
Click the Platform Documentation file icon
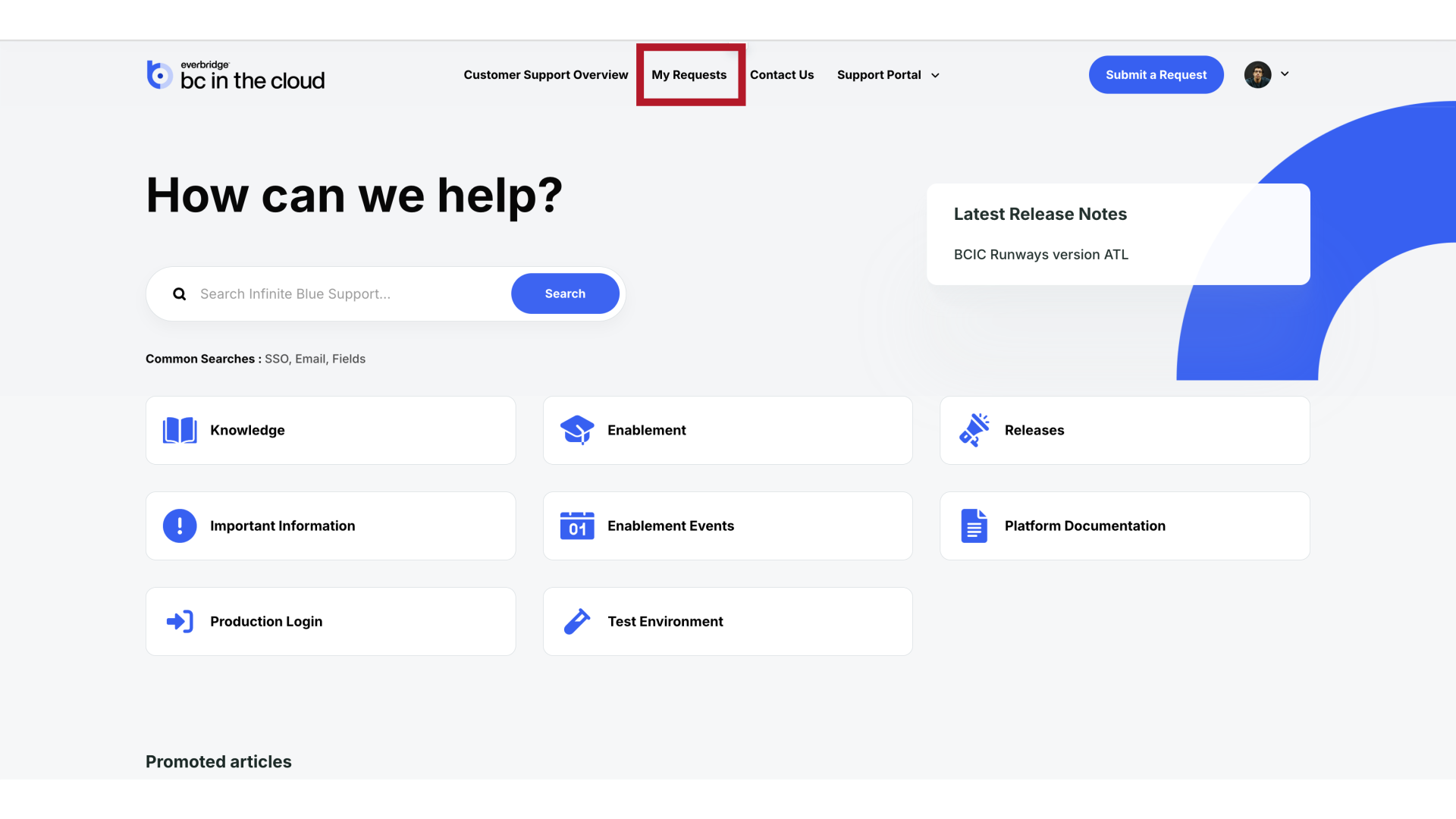pyautogui.click(x=974, y=526)
